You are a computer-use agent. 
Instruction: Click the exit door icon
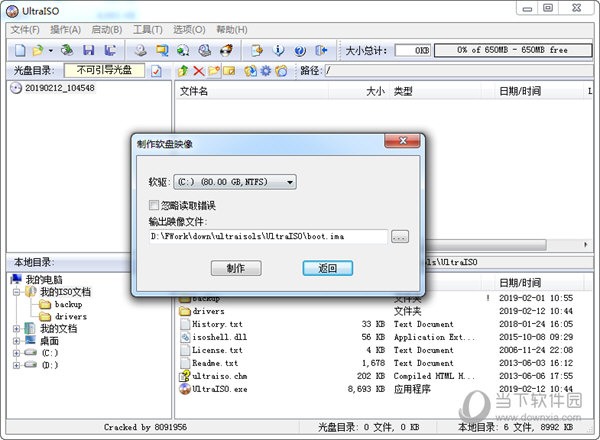(x=321, y=50)
